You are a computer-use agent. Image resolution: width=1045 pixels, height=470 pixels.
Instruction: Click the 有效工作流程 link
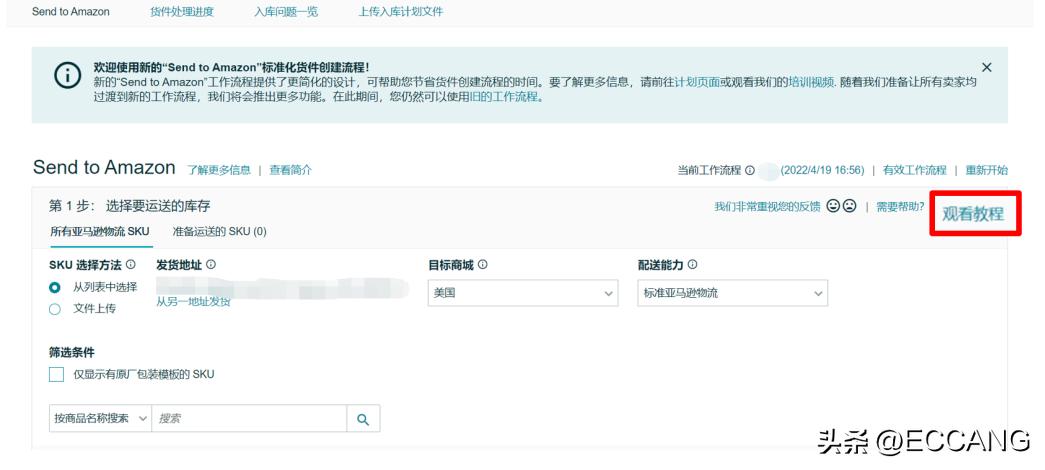(914, 170)
